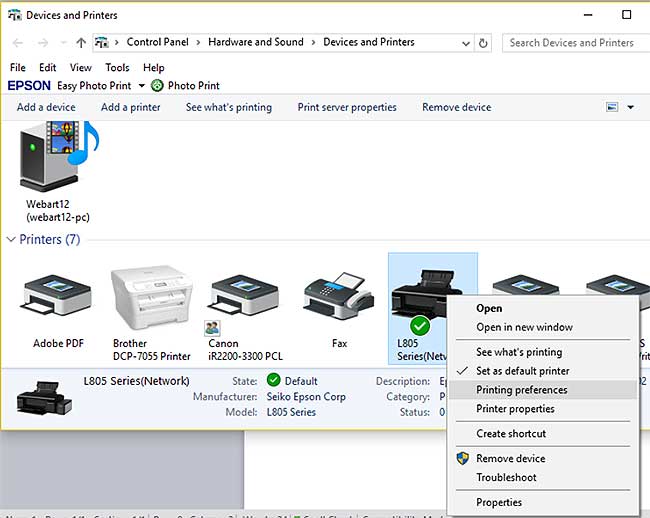Click See what's printing toolbar button
Screen dimensions: 650x518
pyautogui.click(x=229, y=107)
